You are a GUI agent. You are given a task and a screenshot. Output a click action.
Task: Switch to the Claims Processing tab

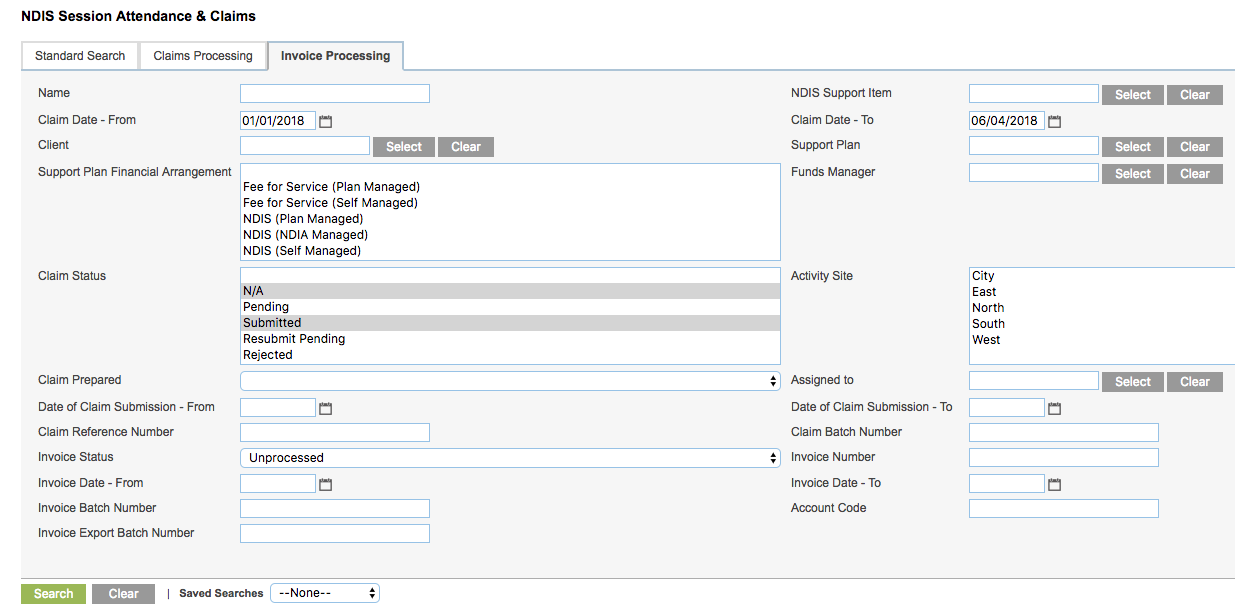[x=203, y=56]
